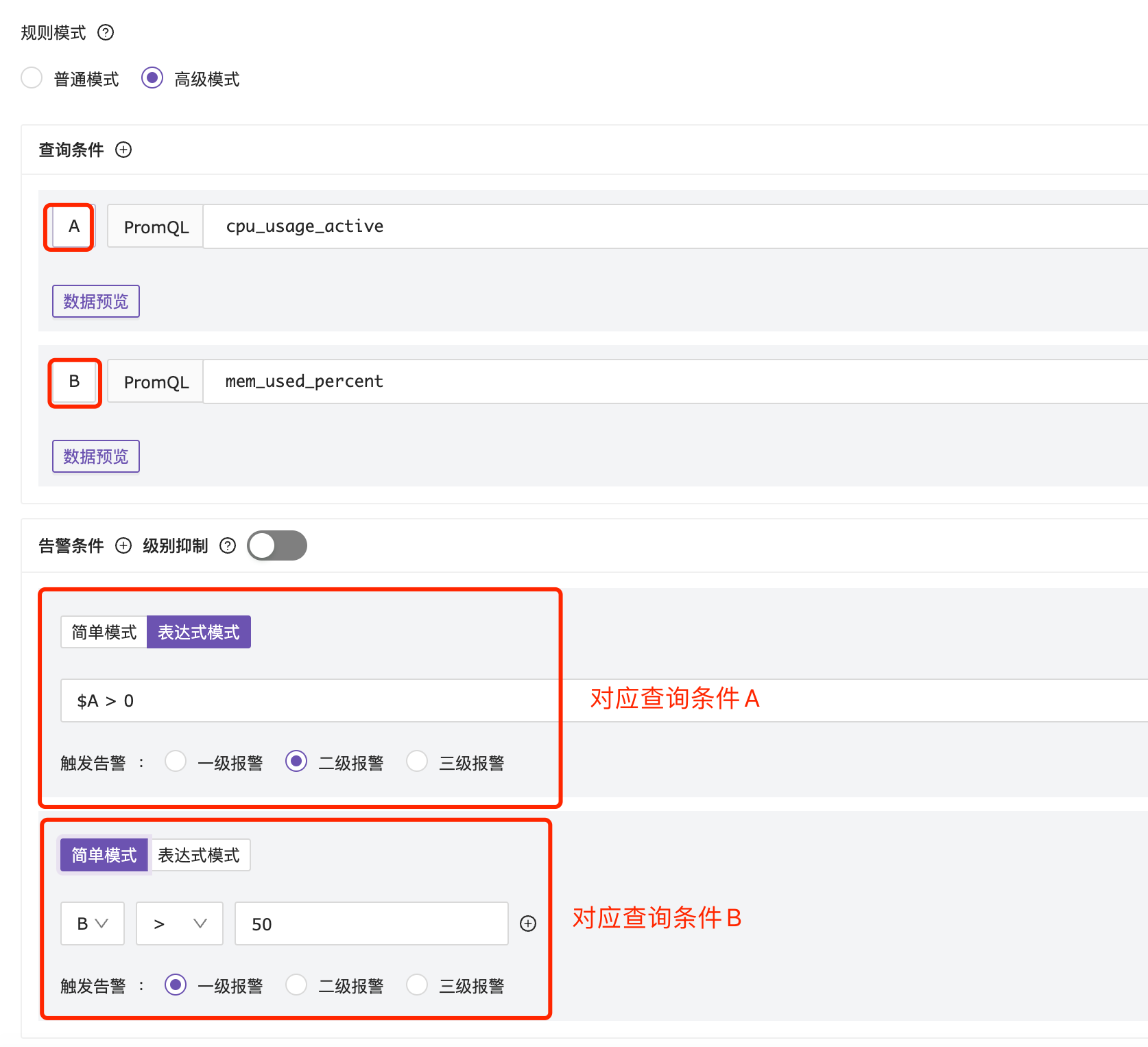Click the 查询条件 section title
Image resolution: width=1148 pixels, height=1047 pixels.
(71, 150)
